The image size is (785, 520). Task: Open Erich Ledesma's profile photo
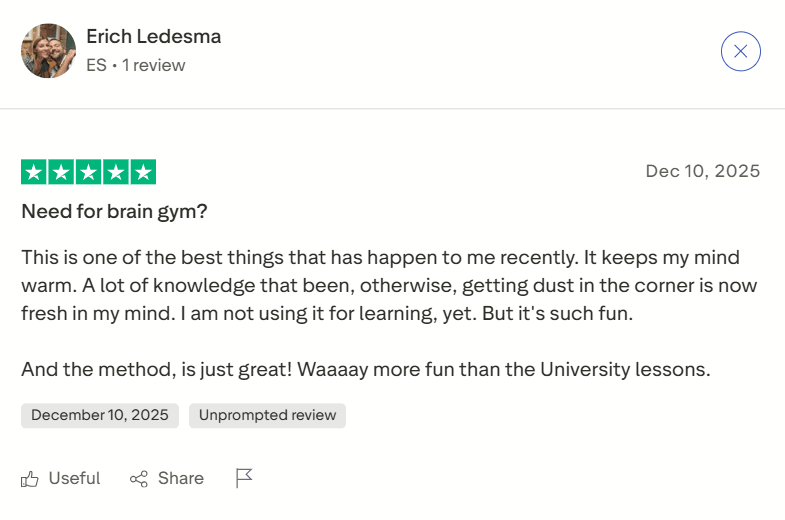tap(48, 51)
